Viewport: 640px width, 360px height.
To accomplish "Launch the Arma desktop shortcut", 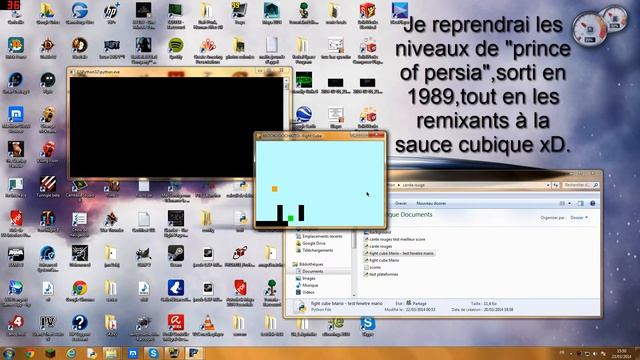I will pyautogui.click(x=16, y=253).
